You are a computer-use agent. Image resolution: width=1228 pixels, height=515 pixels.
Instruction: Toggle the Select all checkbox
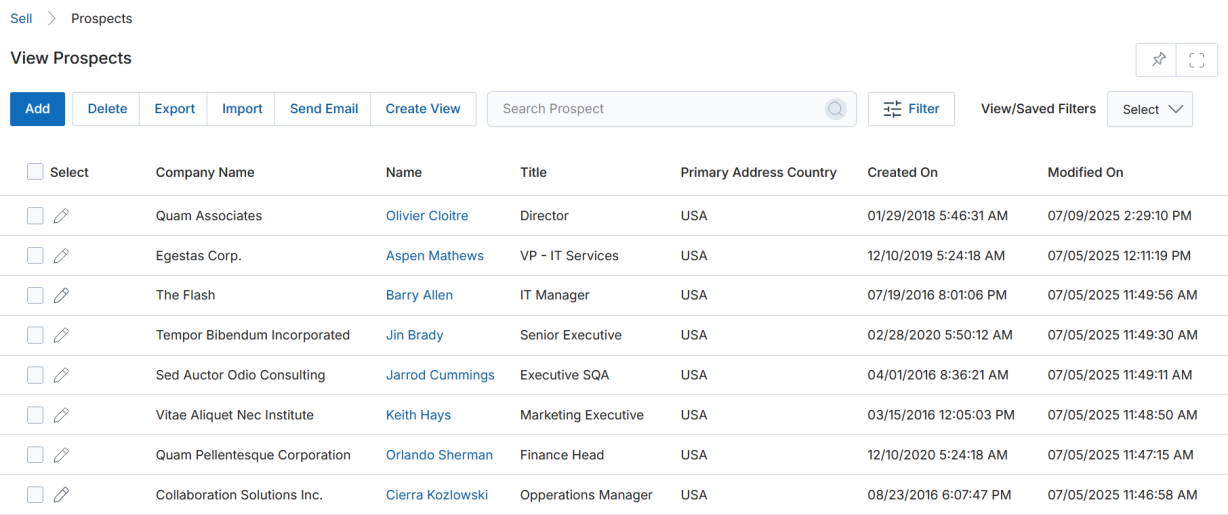(x=35, y=172)
